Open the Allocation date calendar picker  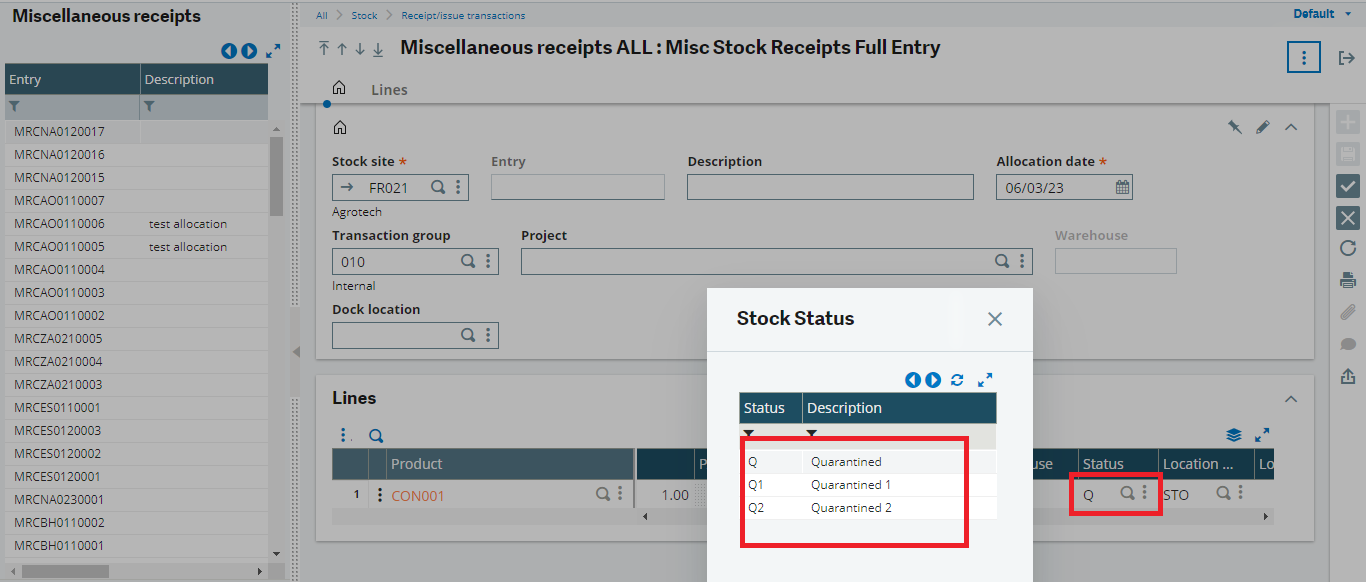pos(1120,186)
